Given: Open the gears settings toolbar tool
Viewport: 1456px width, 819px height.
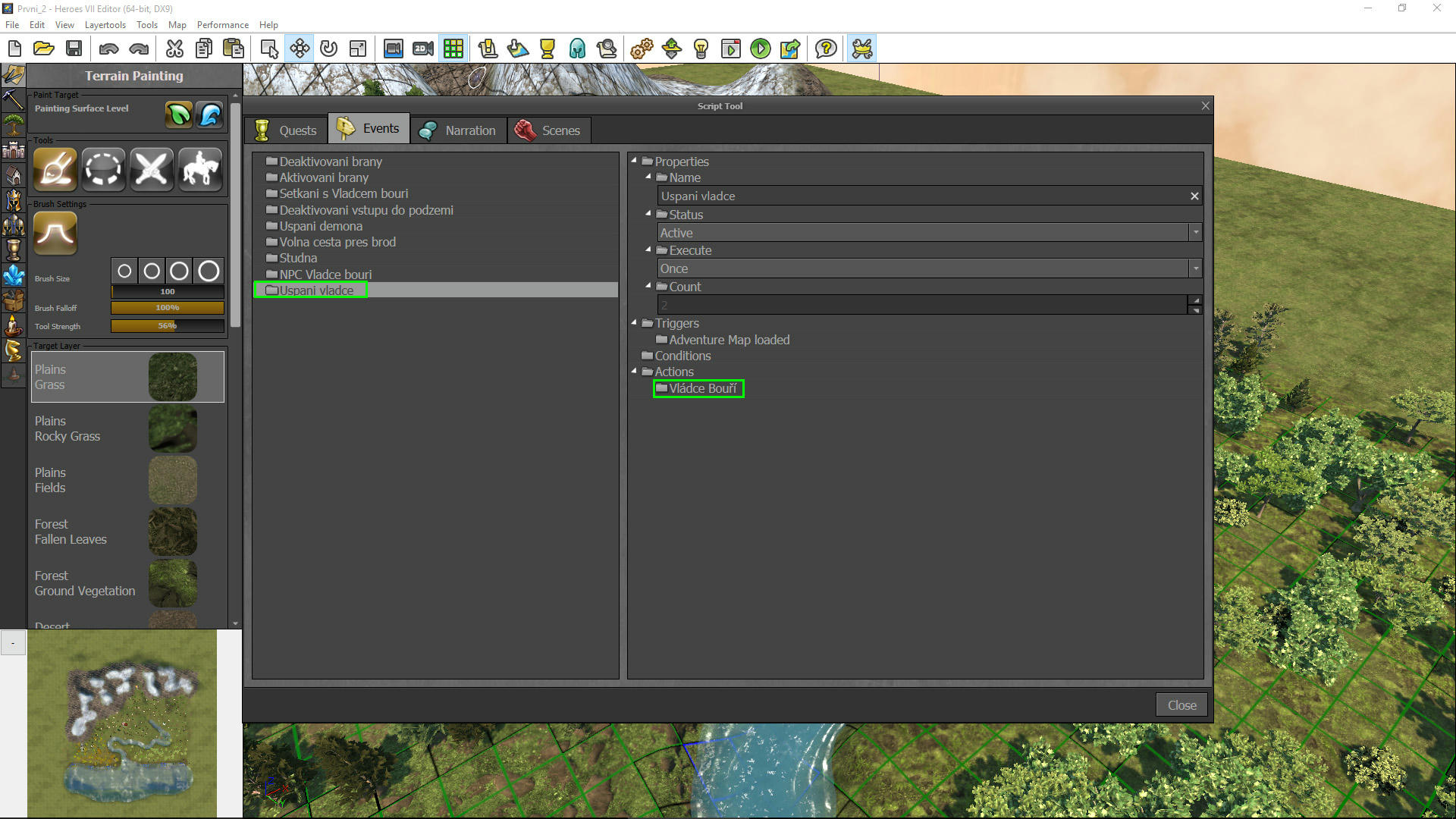Looking at the screenshot, I should 642,49.
